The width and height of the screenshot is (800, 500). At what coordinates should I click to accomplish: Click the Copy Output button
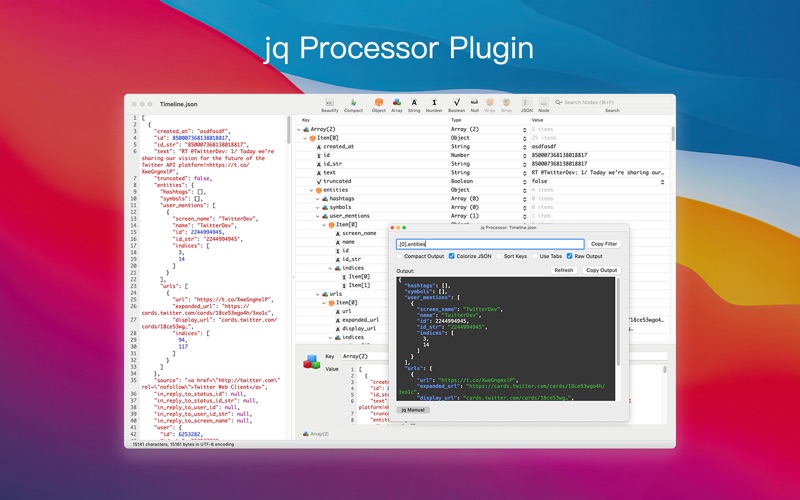[x=602, y=270]
